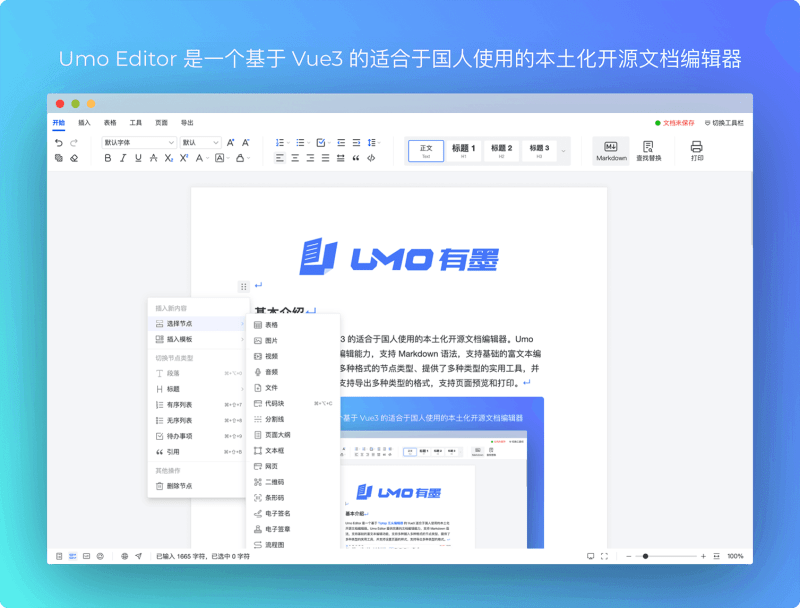The width and height of the screenshot is (800, 608).
Task: Open the Markdown mode icon
Action: tap(610, 151)
